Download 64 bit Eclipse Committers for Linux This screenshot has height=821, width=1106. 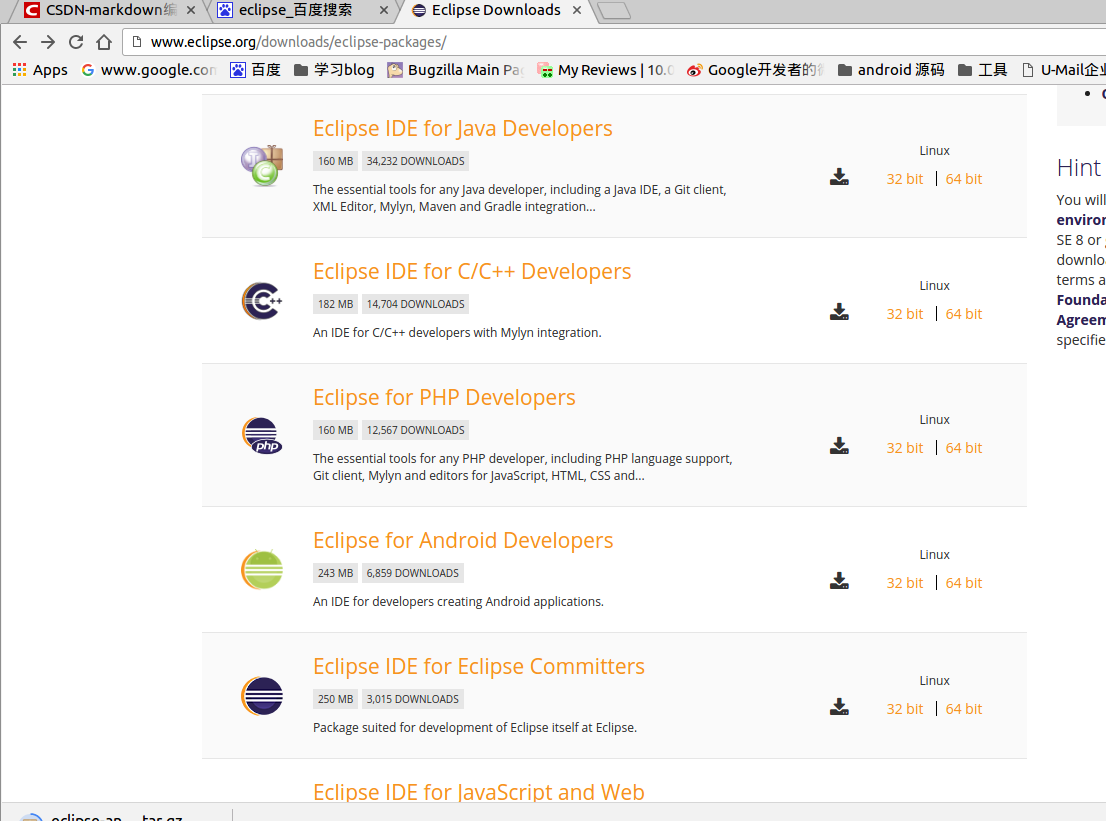[x=964, y=709]
